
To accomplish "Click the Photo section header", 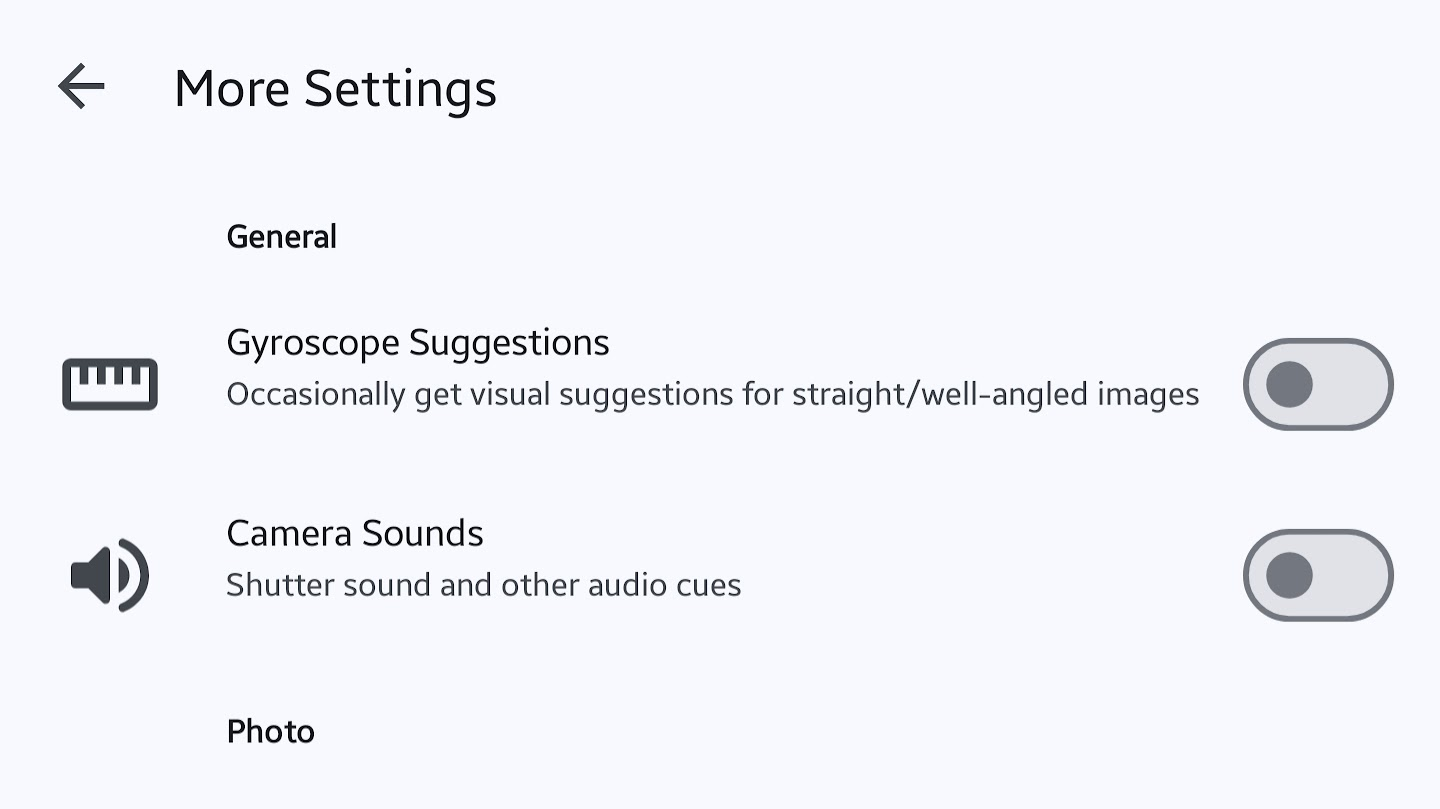I will 271,731.
